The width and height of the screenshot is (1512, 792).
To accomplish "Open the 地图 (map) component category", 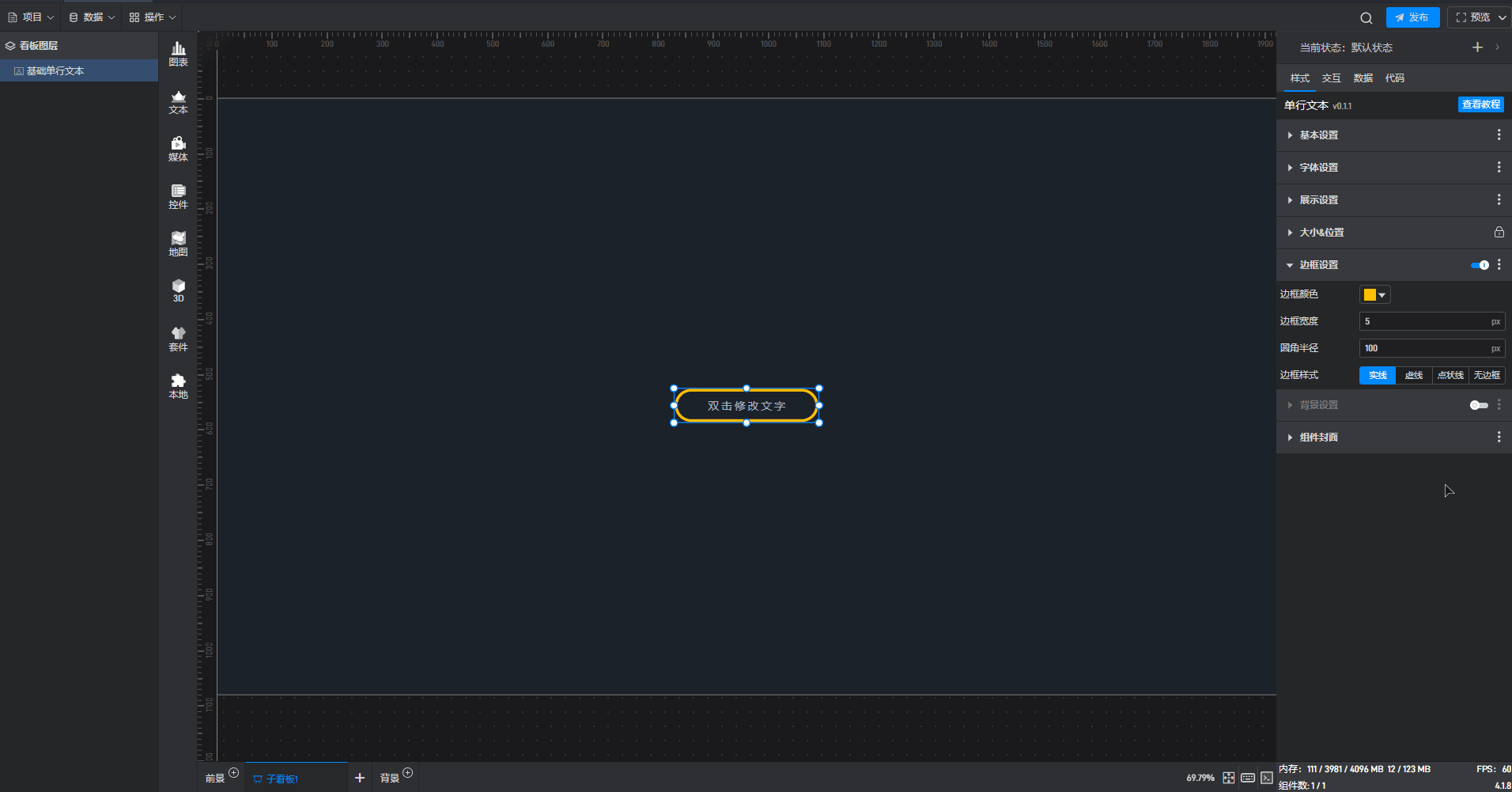I will tap(179, 244).
